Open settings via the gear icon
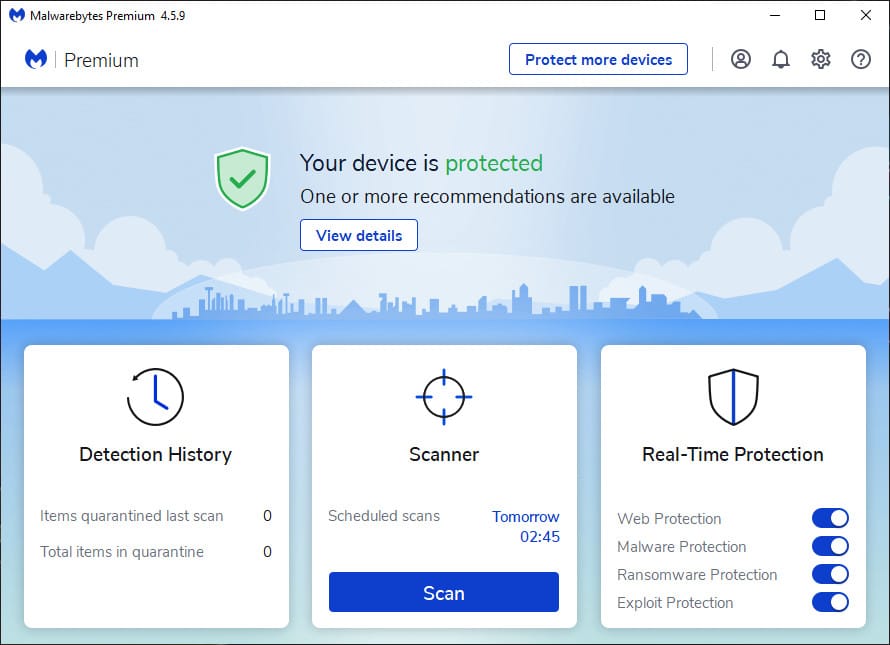Image resolution: width=890 pixels, height=645 pixels. pyautogui.click(x=821, y=59)
